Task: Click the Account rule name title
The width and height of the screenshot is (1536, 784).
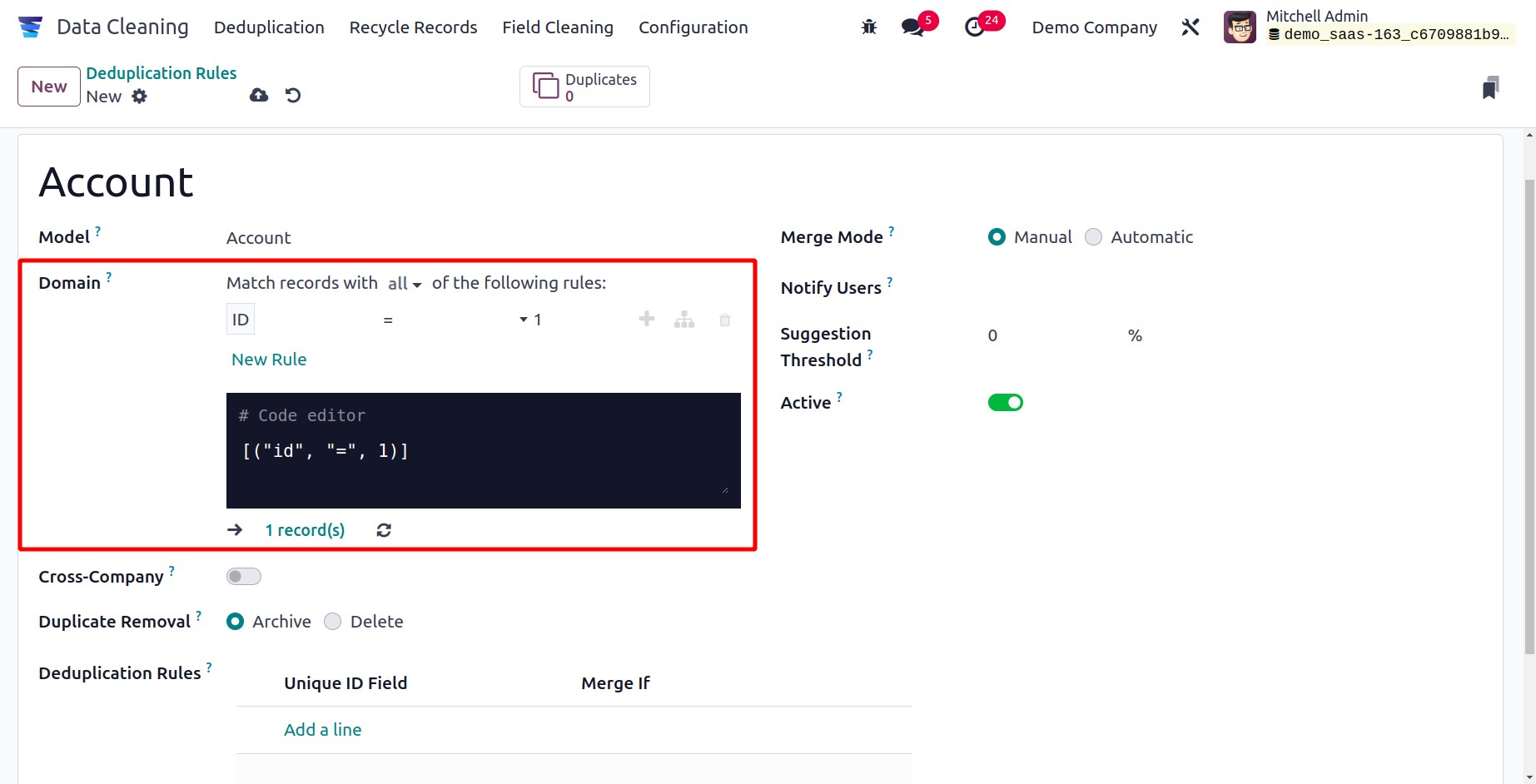Action: [x=116, y=182]
